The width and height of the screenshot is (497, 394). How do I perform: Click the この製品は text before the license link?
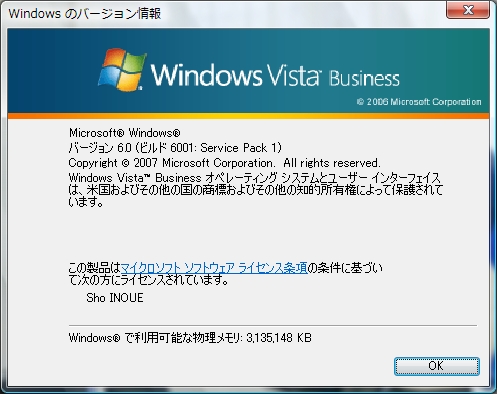click(x=94, y=268)
